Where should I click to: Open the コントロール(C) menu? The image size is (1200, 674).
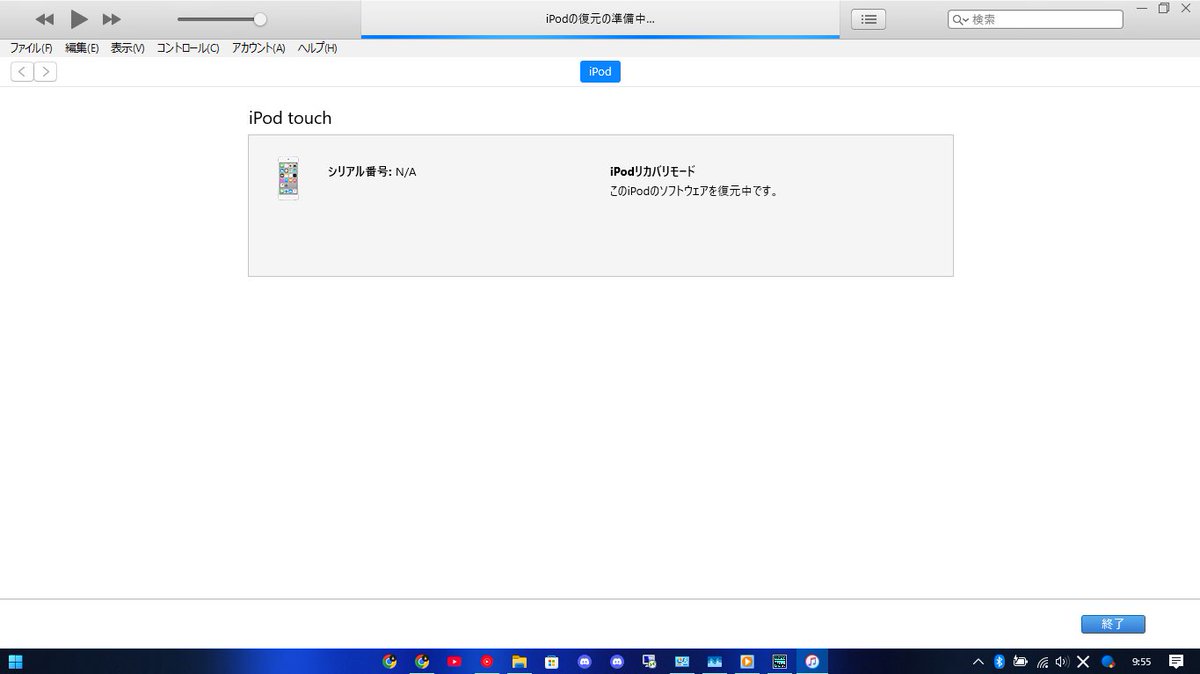pyautogui.click(x=188, y=48)
